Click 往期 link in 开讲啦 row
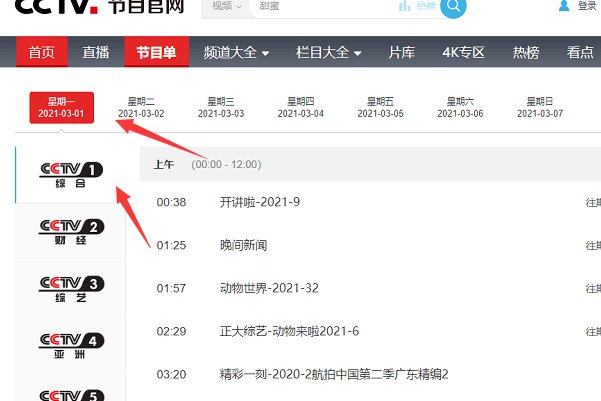Screen dimensions: 601x401 pyautogui.click(x=593, y=202)
